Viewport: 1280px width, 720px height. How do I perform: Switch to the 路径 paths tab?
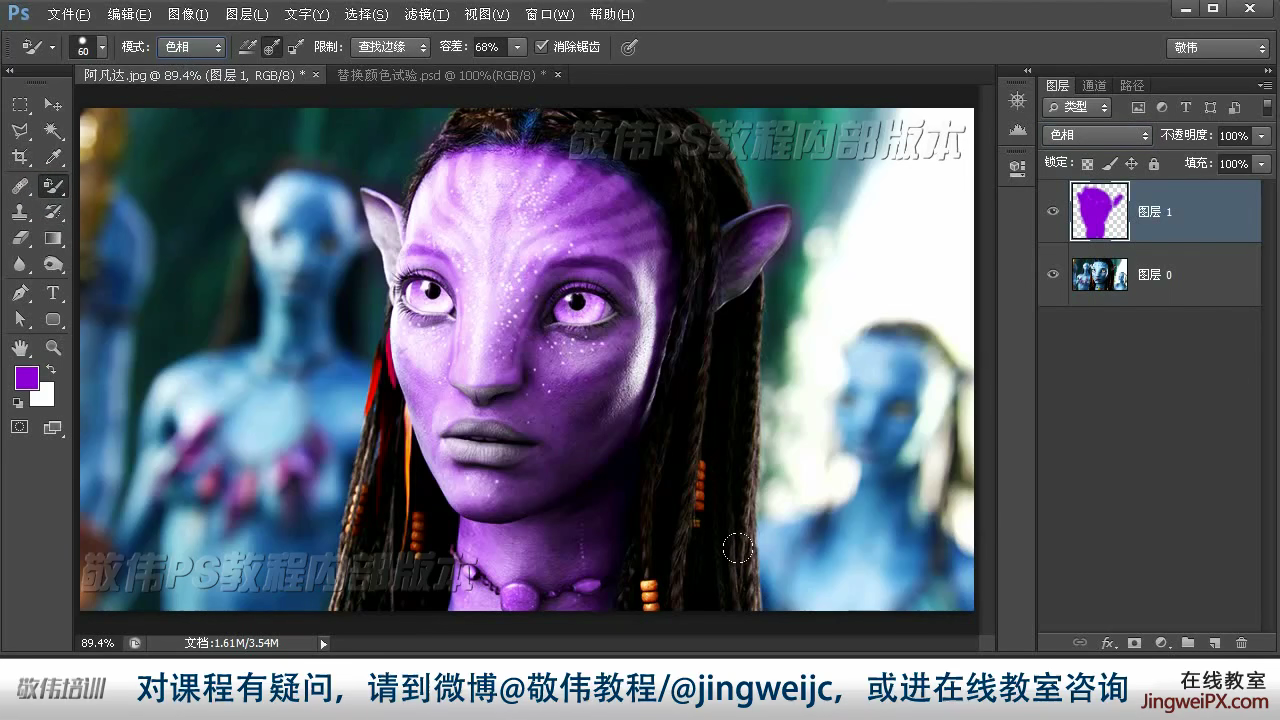(1132, 86)
